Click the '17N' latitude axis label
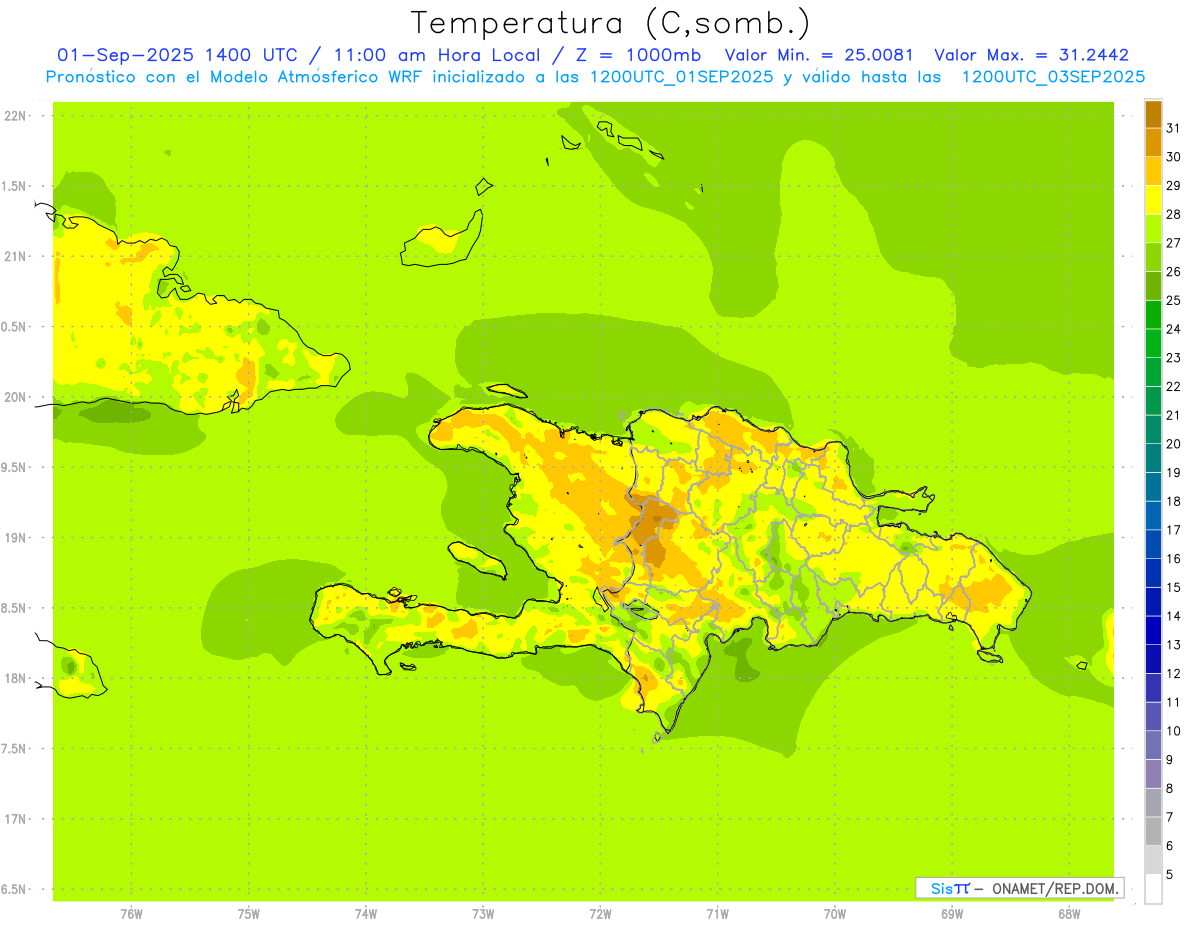 tap(14, 819)
